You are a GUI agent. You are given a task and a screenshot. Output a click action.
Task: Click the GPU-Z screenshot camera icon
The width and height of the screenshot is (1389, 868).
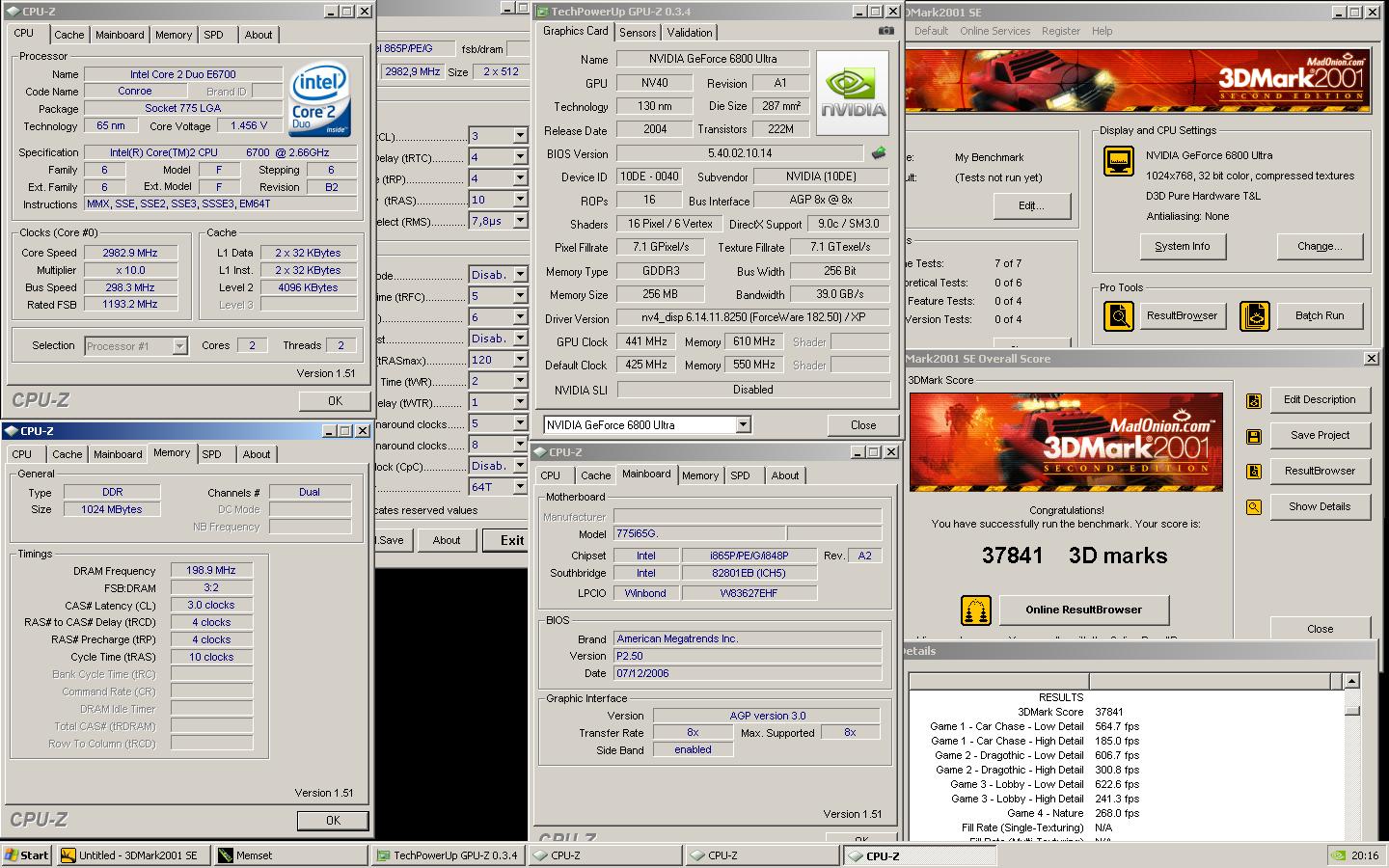(x=885, y=31)
